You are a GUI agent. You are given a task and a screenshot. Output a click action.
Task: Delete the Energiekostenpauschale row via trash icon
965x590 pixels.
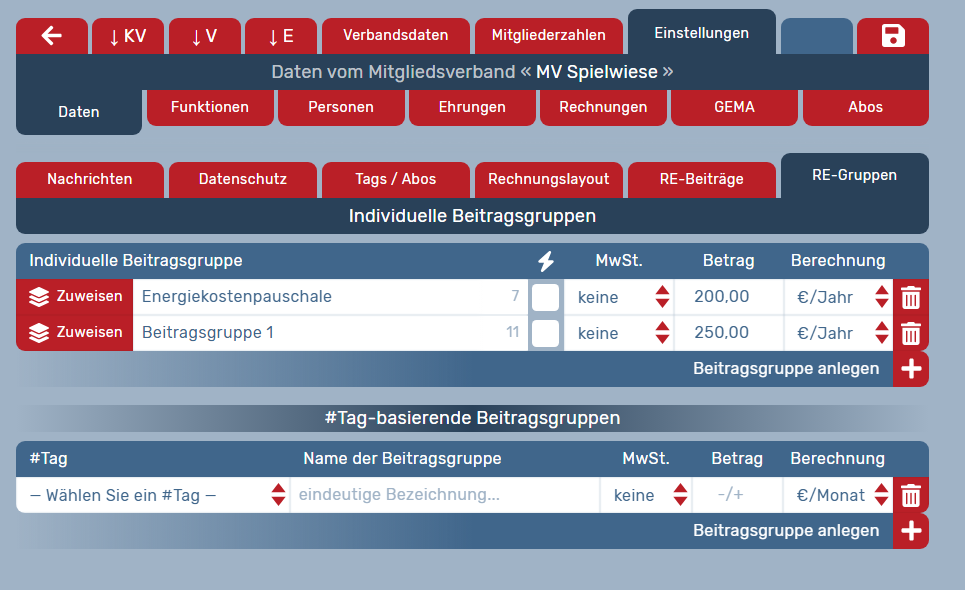pyautogui.click(x=911, y=297)
